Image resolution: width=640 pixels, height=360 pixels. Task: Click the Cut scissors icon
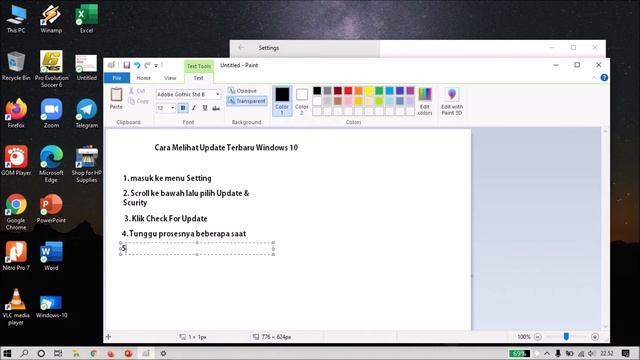pos(131,91)
